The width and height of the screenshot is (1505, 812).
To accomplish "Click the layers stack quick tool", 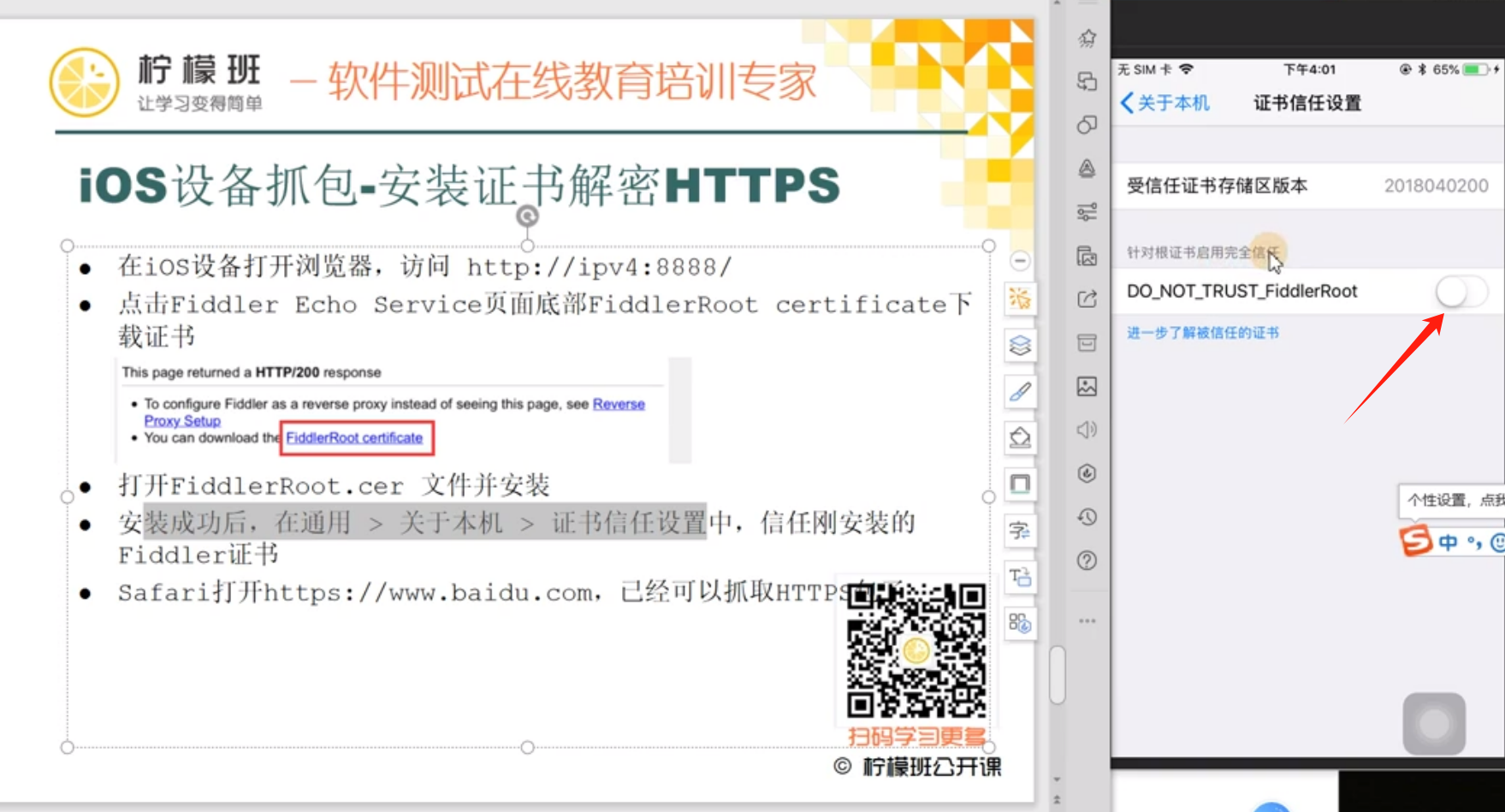I will 1020,346.
